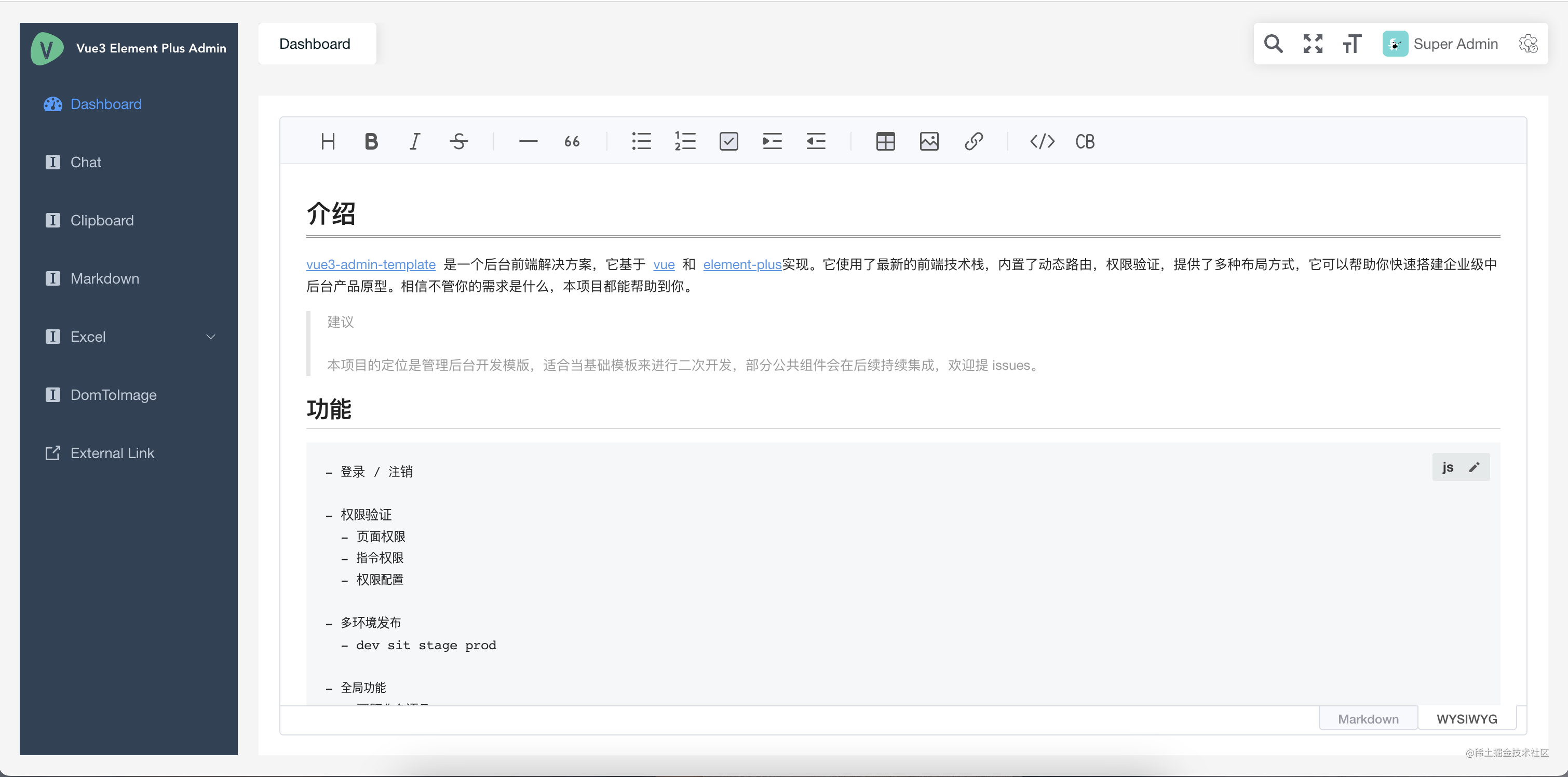The height and width of the screenshot is (777, 1568).
Task: Enable fullscreen mode from the header
Action: 1313,43
